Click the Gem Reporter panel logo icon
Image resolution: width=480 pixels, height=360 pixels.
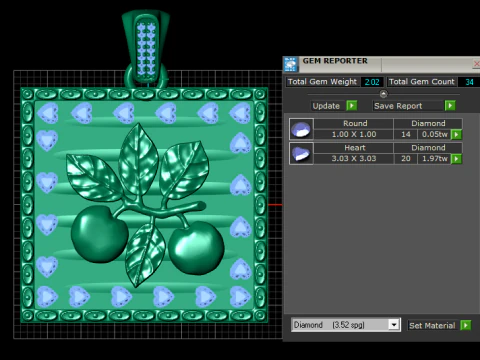pos(291,64)
